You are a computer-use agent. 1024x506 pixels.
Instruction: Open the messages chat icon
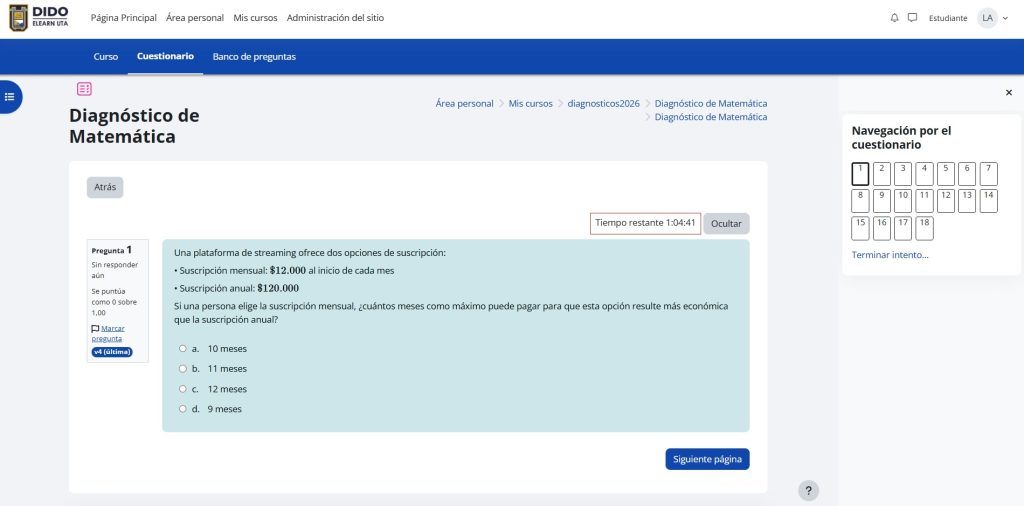tap(912, 18)
